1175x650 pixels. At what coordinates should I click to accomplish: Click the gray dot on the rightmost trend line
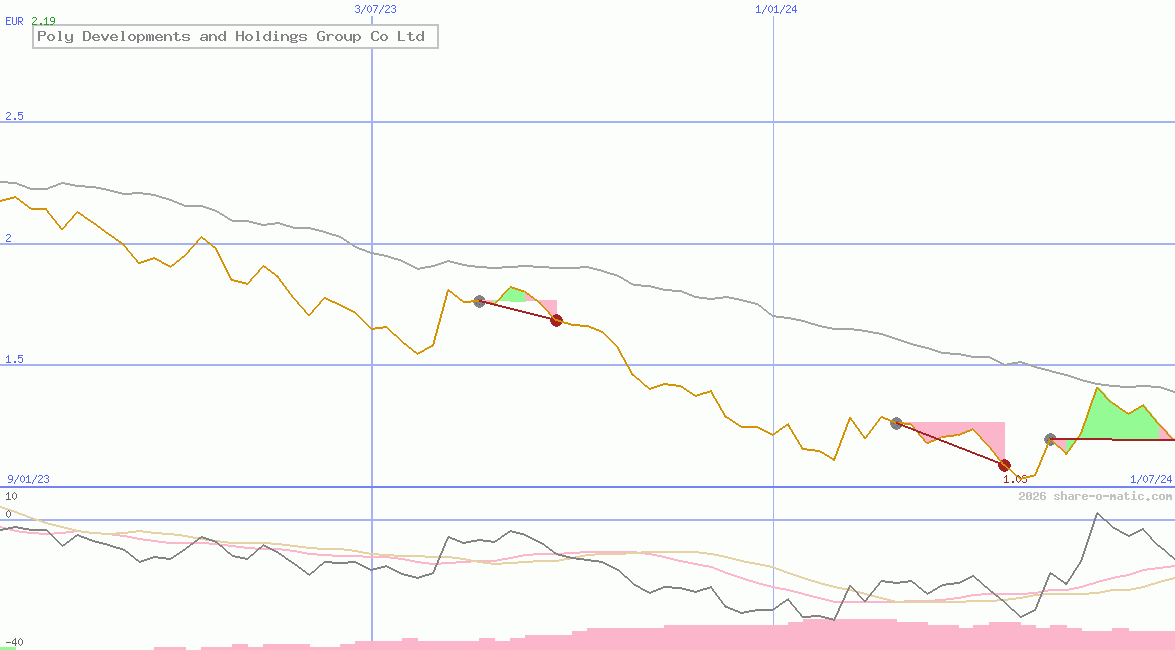(1050, 438)
